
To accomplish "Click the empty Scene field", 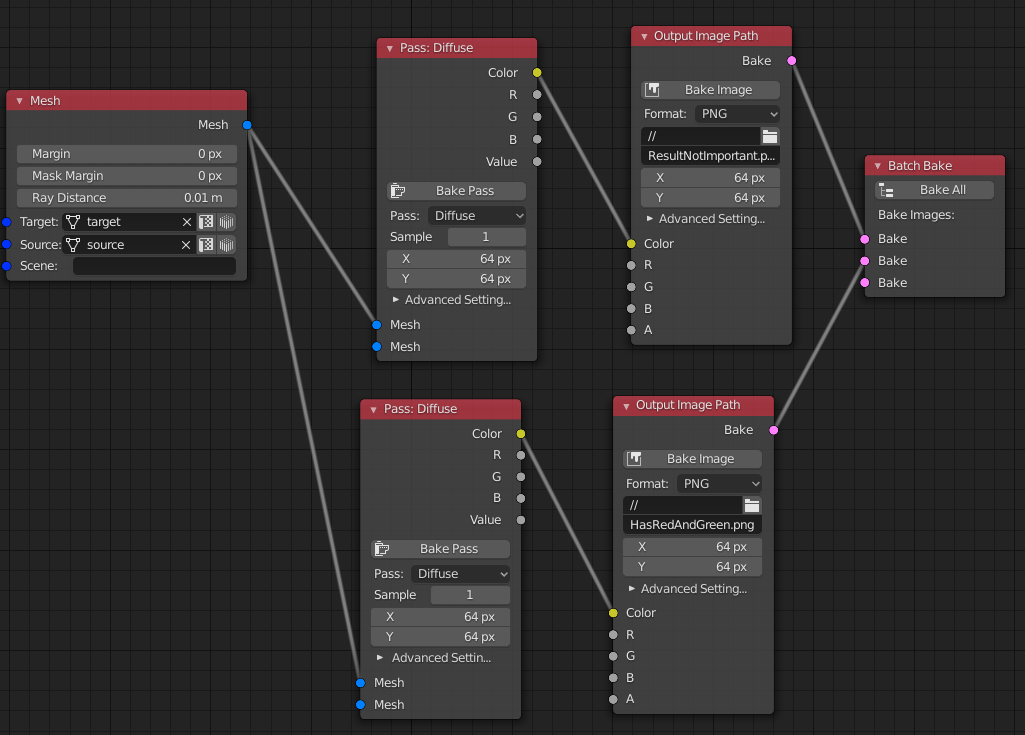I will click(x=154, y=266).
